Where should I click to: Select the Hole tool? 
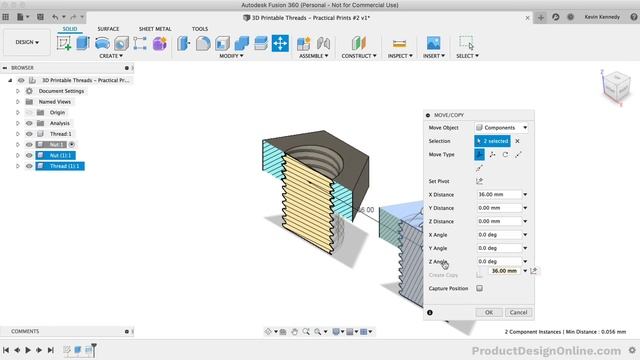pos(121,43)
